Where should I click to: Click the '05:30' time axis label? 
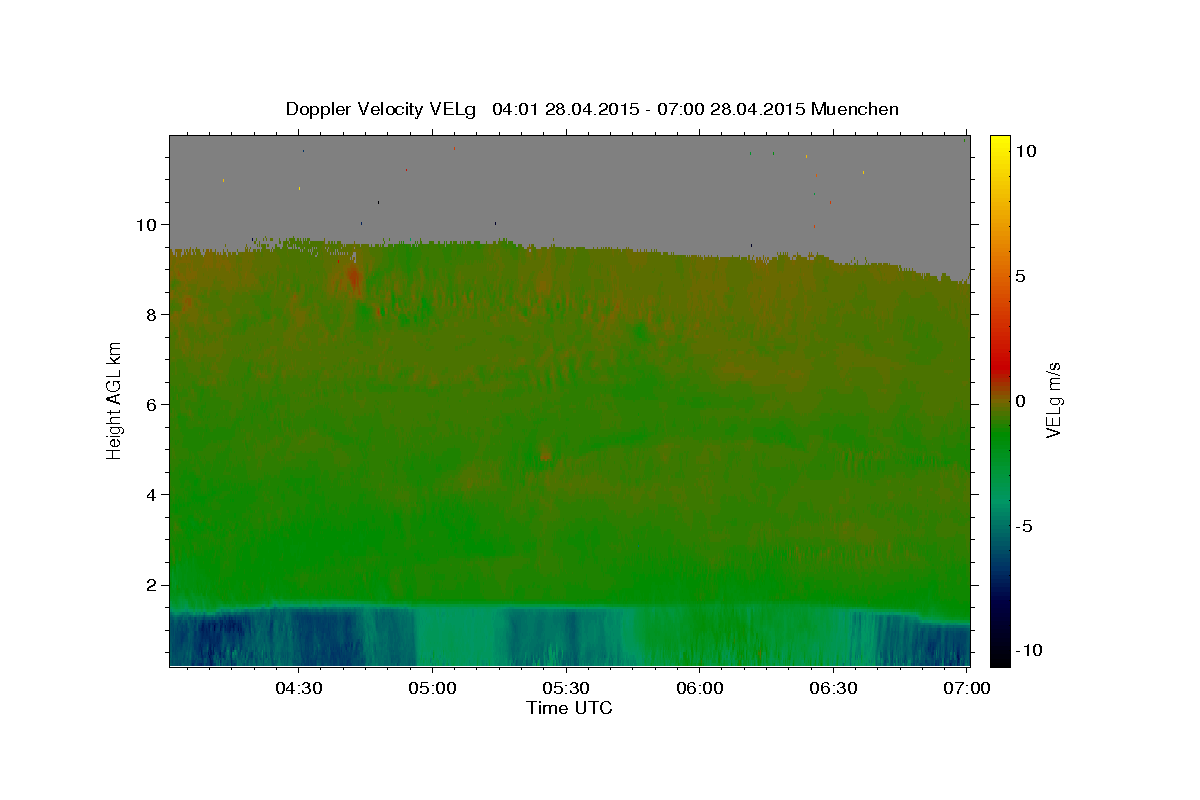coord(566,688)
